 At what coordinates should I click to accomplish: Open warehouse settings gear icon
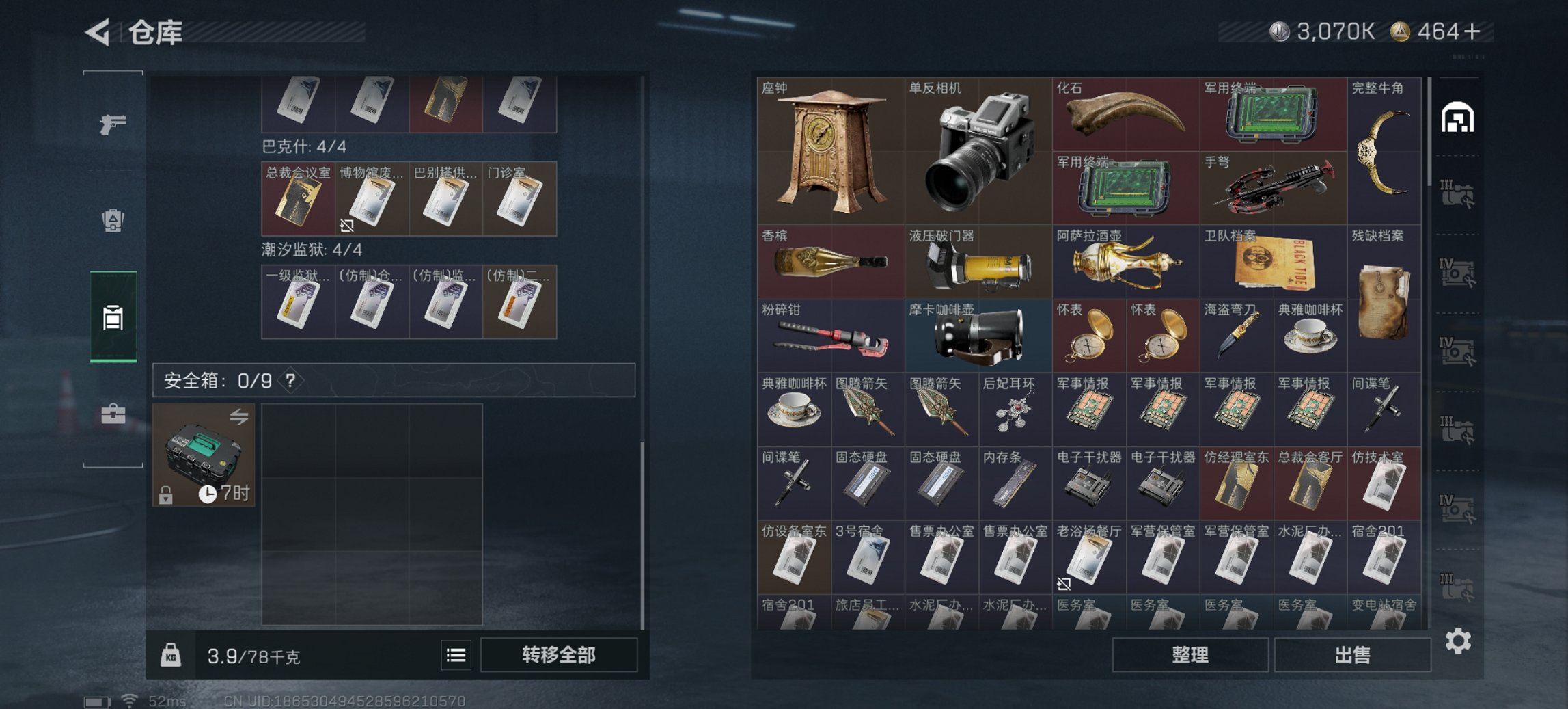pyautogui.click(x=1458, y=641)
